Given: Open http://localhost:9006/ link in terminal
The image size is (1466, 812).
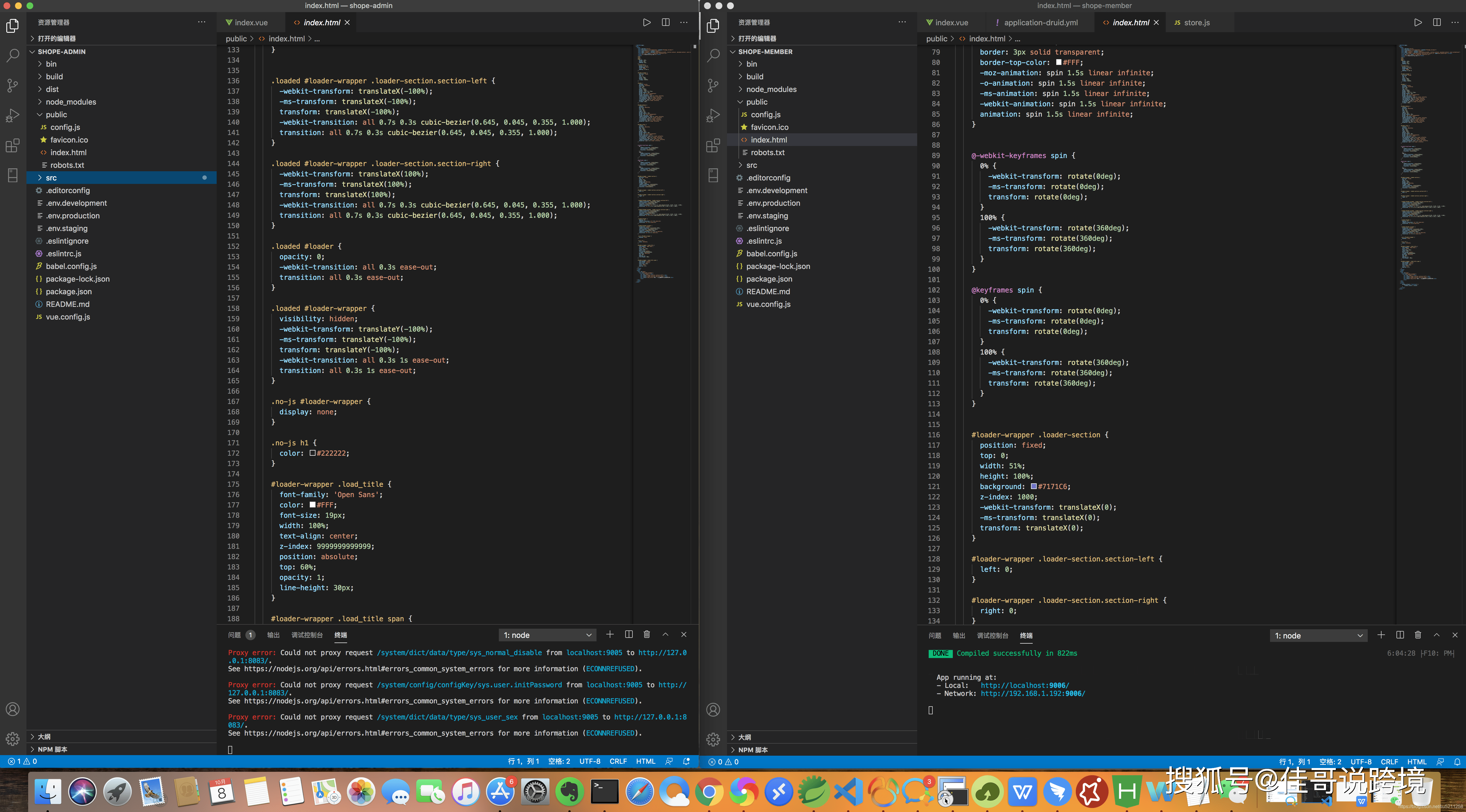Looking at the screenshot, I should click(x=1024, y=686).
